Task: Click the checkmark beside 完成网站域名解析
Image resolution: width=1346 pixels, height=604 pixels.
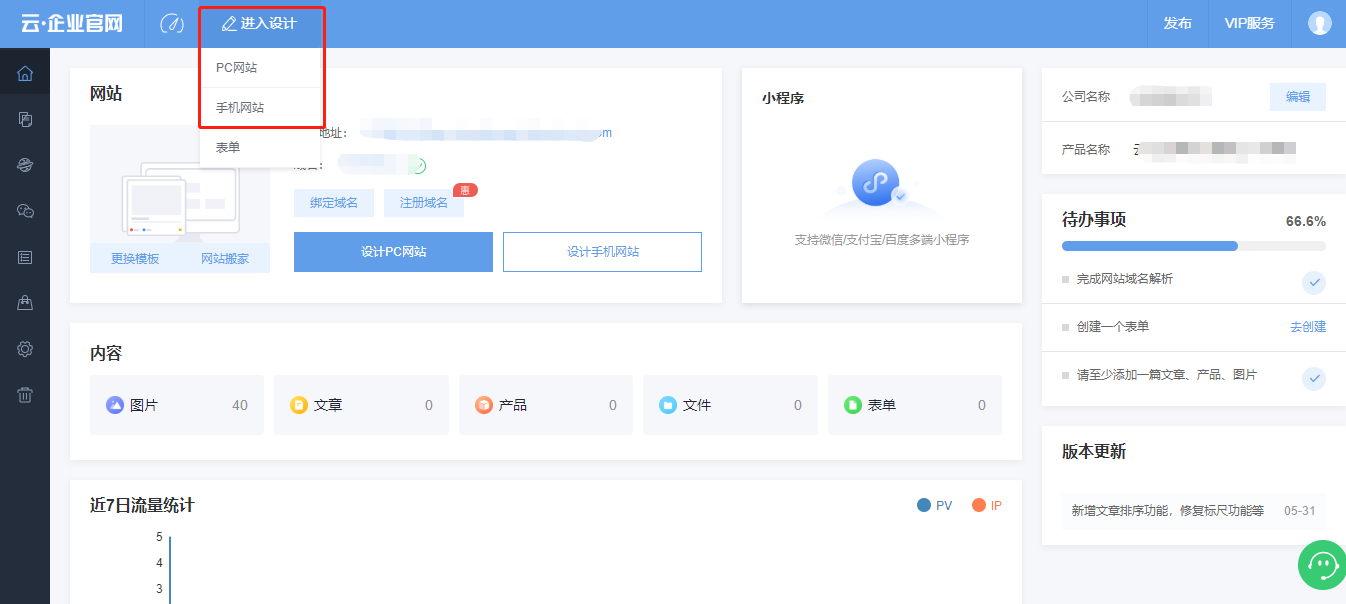Action: click(1314, 282)
